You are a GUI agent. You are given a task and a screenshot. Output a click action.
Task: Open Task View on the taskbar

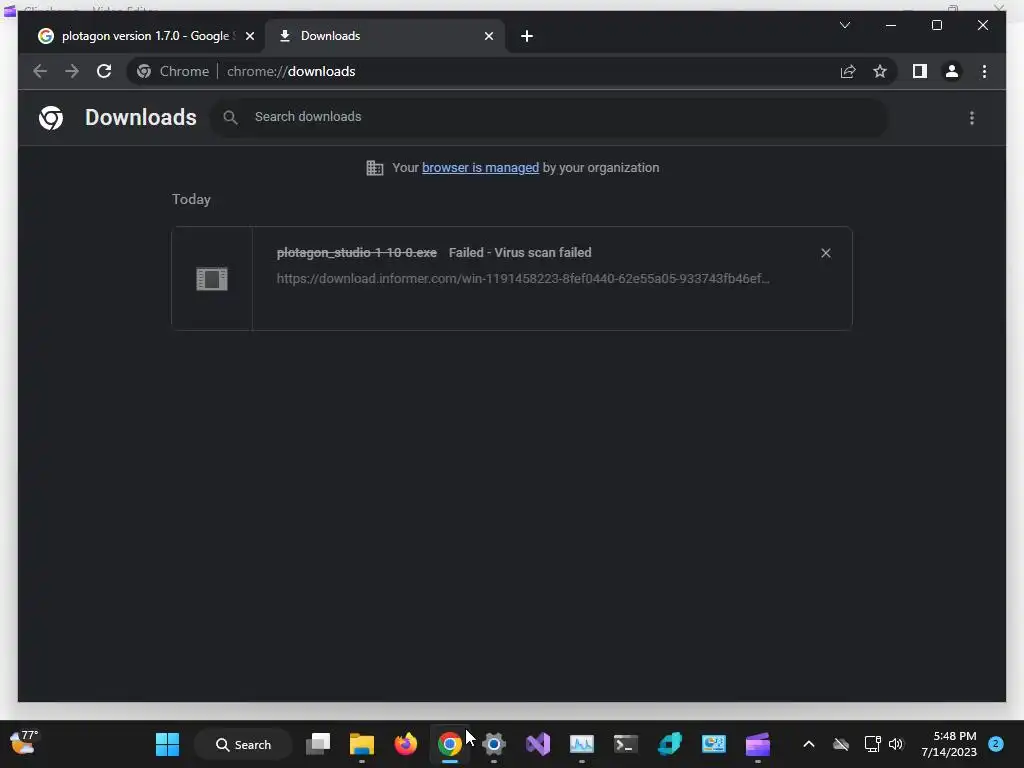318,743
